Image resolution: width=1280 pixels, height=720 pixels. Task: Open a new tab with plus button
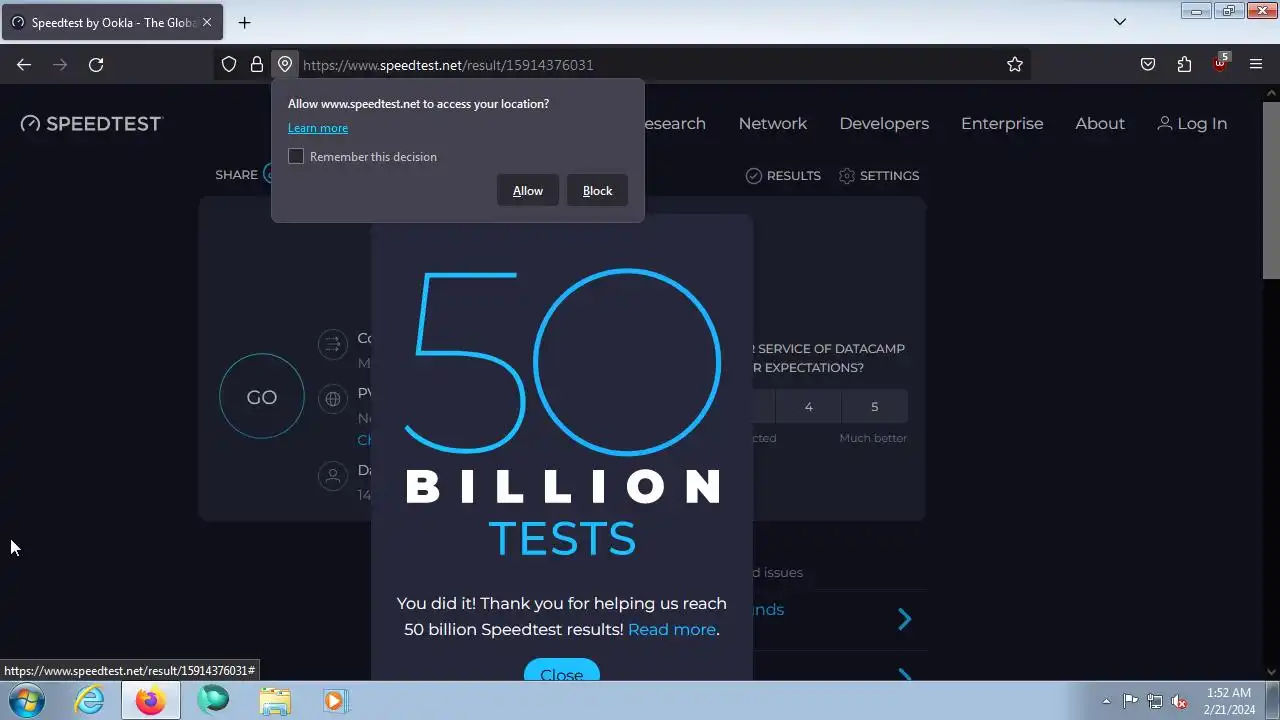tap(244, 22)
